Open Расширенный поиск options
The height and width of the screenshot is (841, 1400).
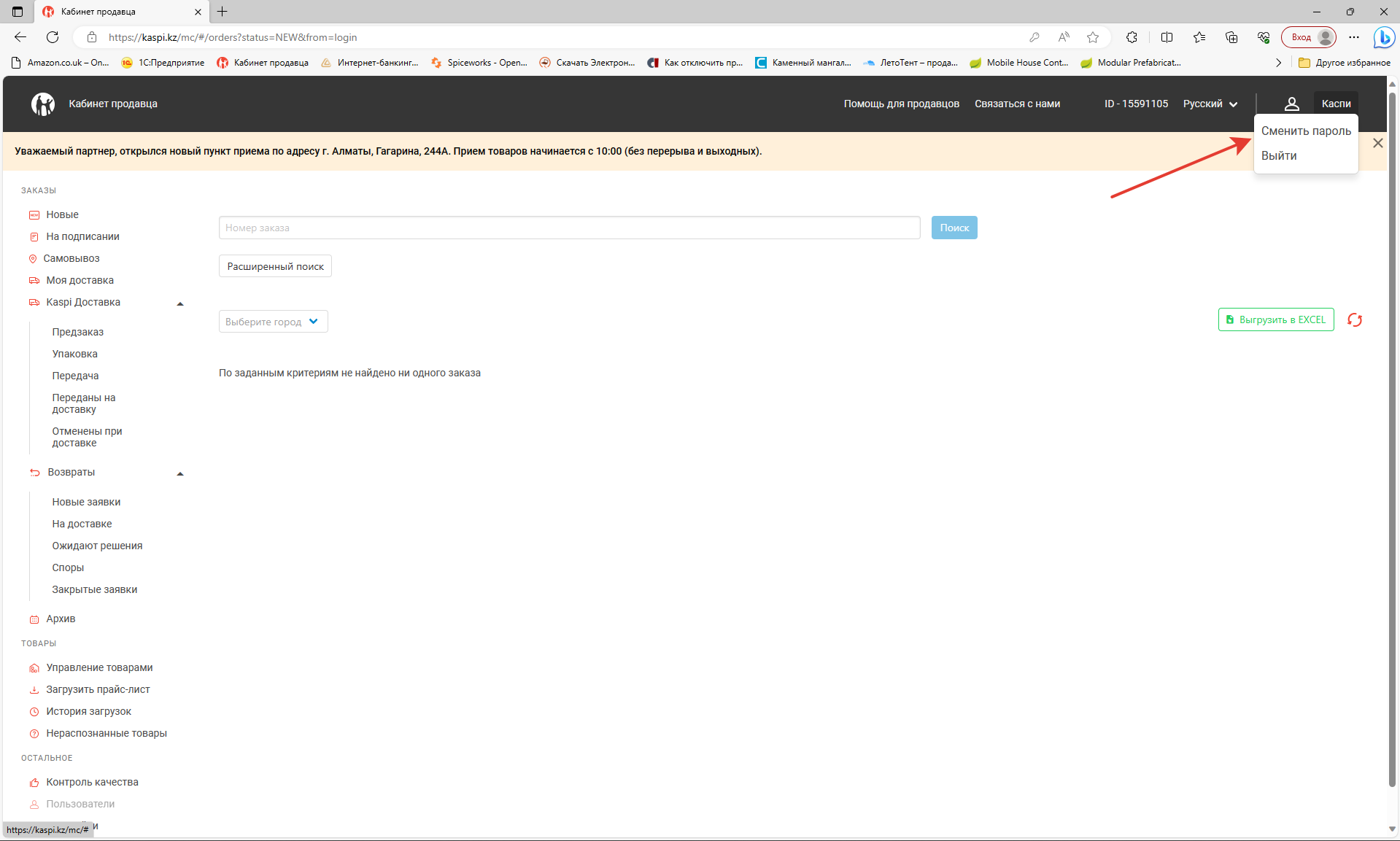click(x=275, y=266)
